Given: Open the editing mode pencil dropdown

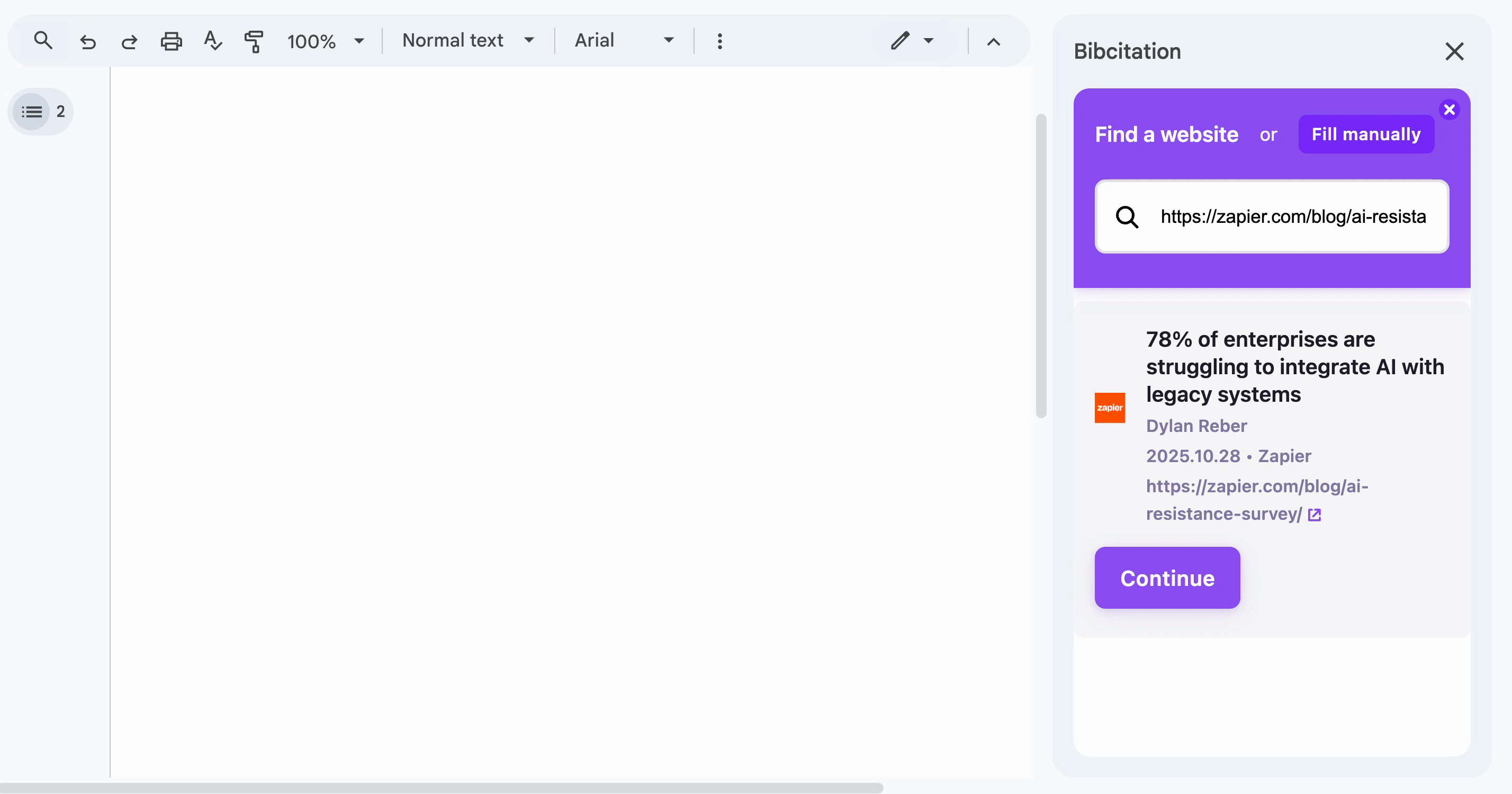Looking at the screenshot, I should 912,41.
